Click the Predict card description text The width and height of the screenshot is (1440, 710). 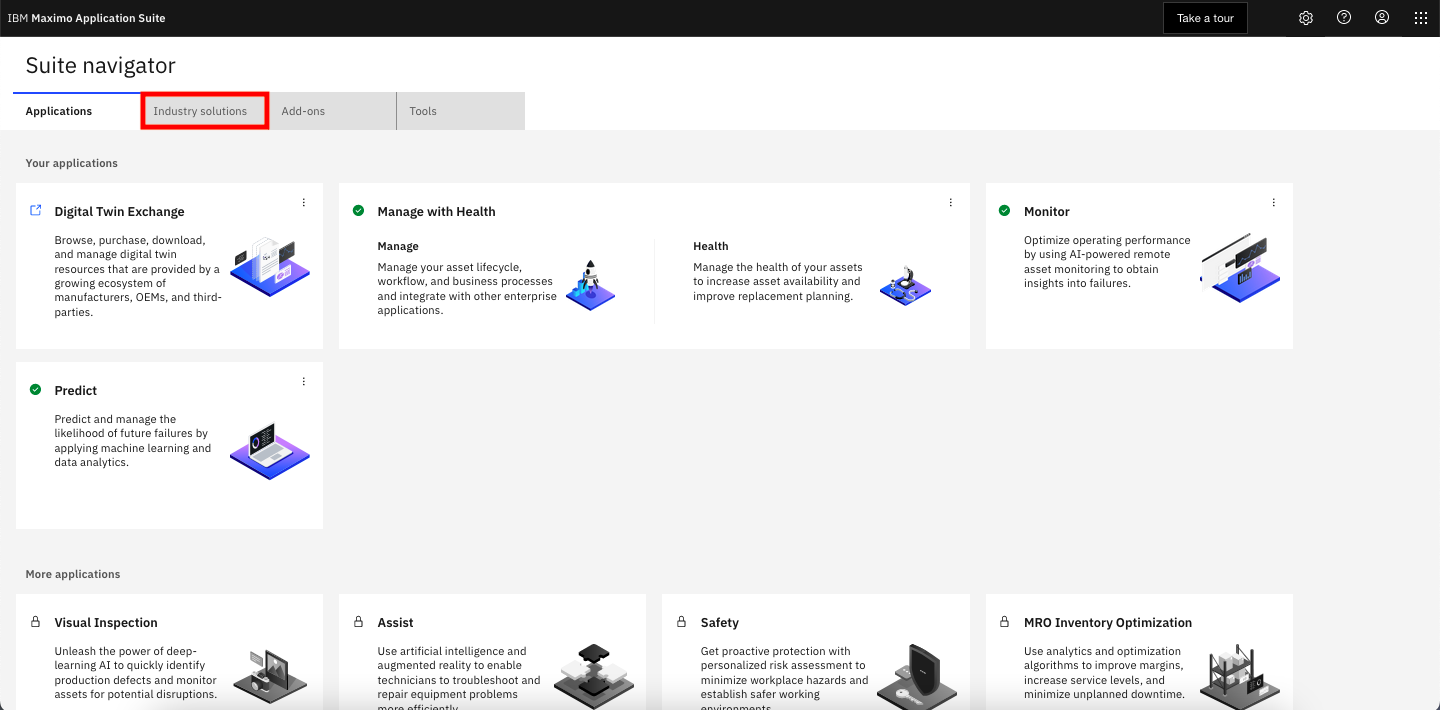click(133, 441)
